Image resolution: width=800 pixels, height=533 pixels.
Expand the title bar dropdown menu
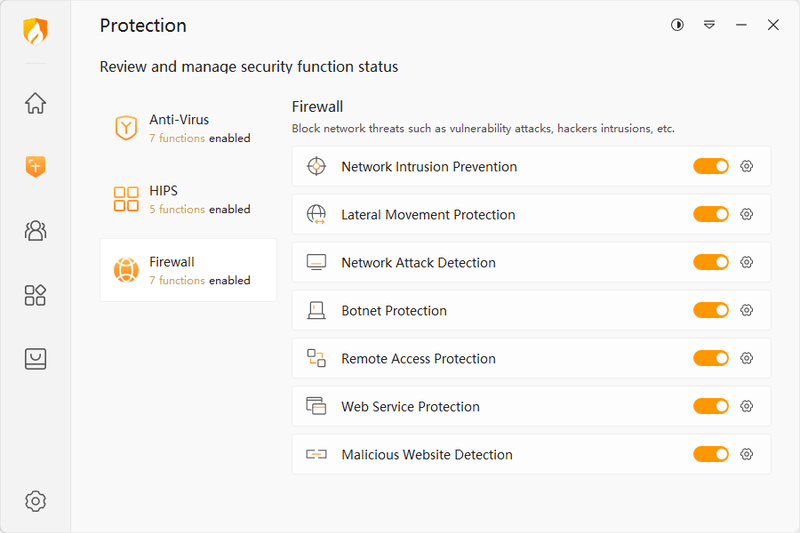(x=709, y=25)
